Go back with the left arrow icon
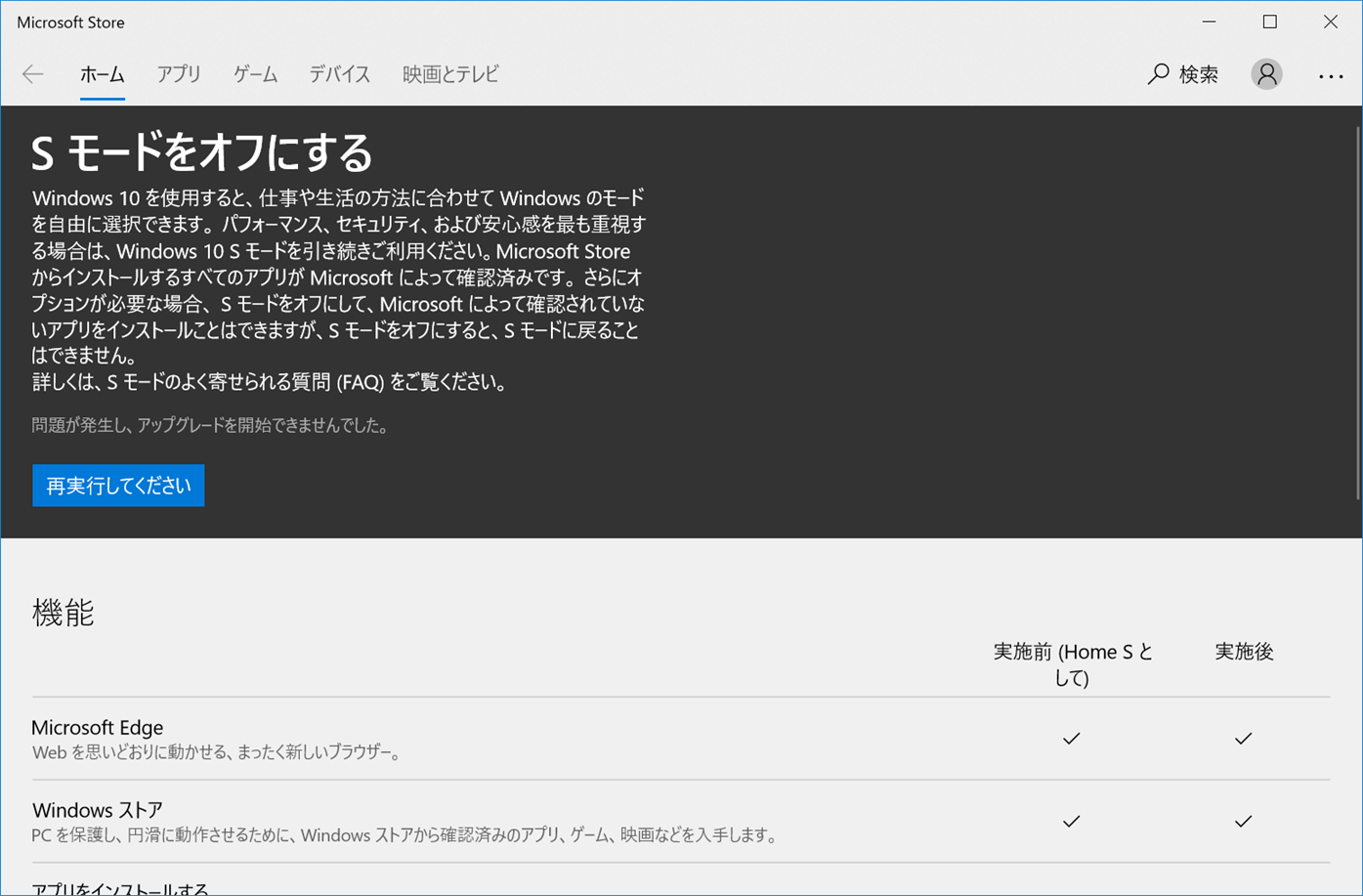1363x896 pixels. click(33, 74)
